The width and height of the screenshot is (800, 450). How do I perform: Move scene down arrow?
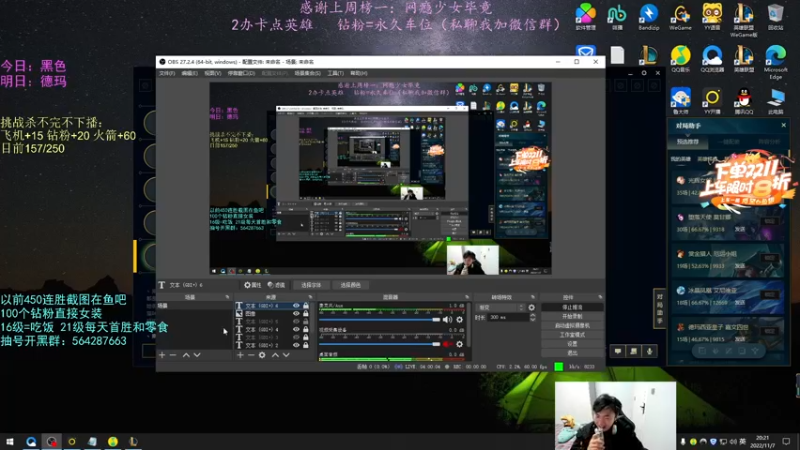pos(197,355)
